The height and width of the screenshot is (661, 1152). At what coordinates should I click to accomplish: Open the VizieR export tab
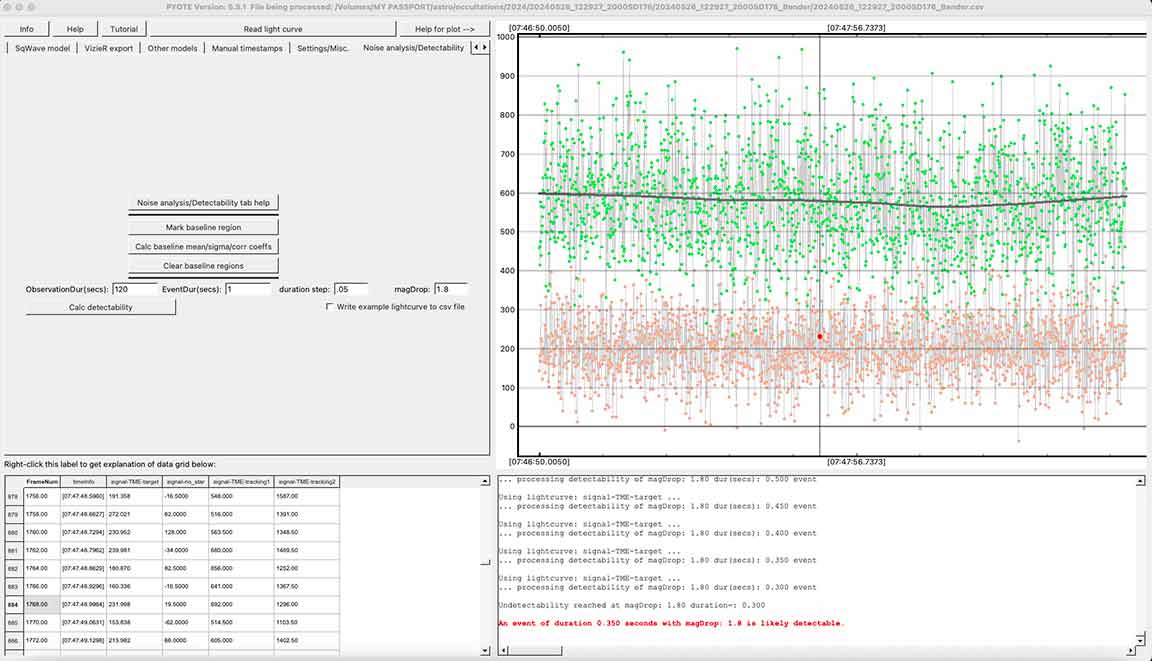click(109, 48)
